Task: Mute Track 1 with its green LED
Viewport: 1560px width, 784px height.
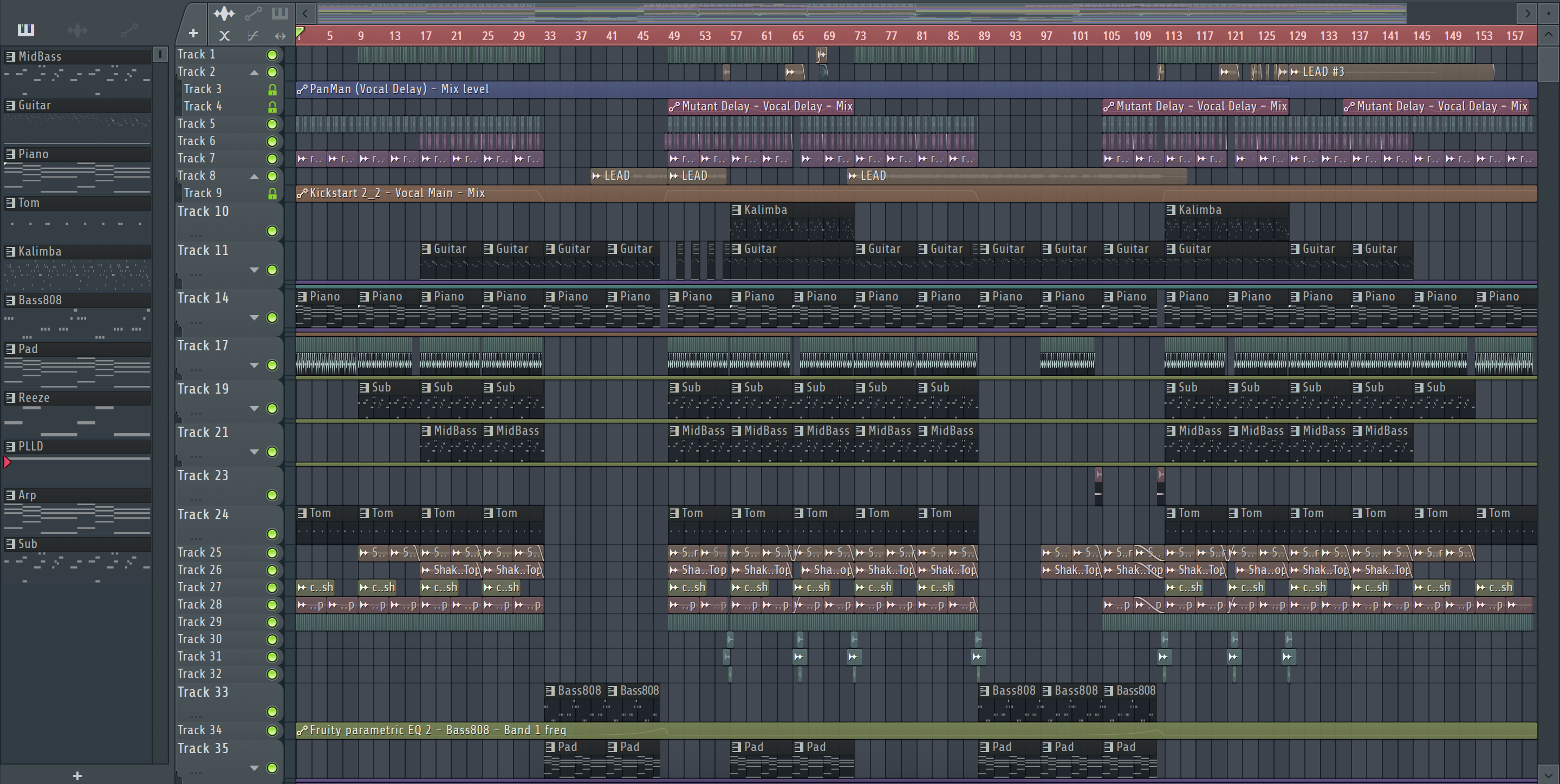Action: pyautogui.click(x=272, y=55)
